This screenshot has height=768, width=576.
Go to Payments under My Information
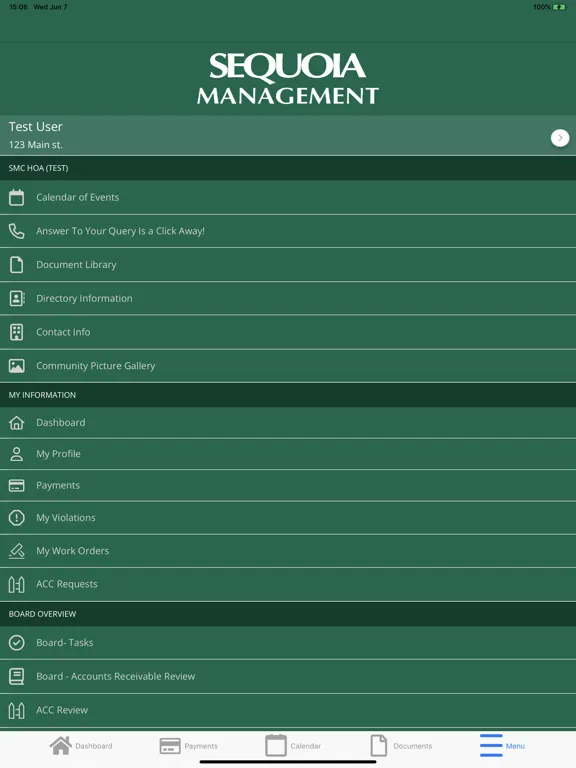pos(288,485)
